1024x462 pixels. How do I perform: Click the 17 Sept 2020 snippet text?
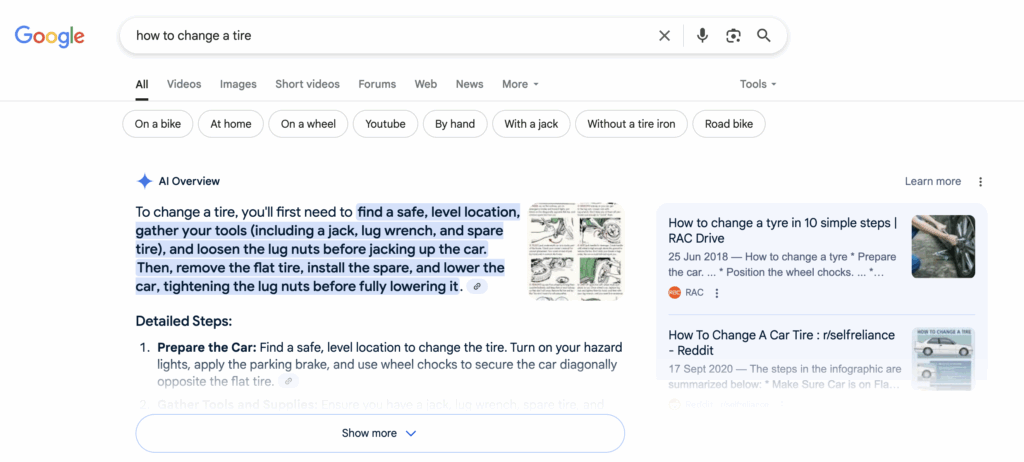(785, 377)
